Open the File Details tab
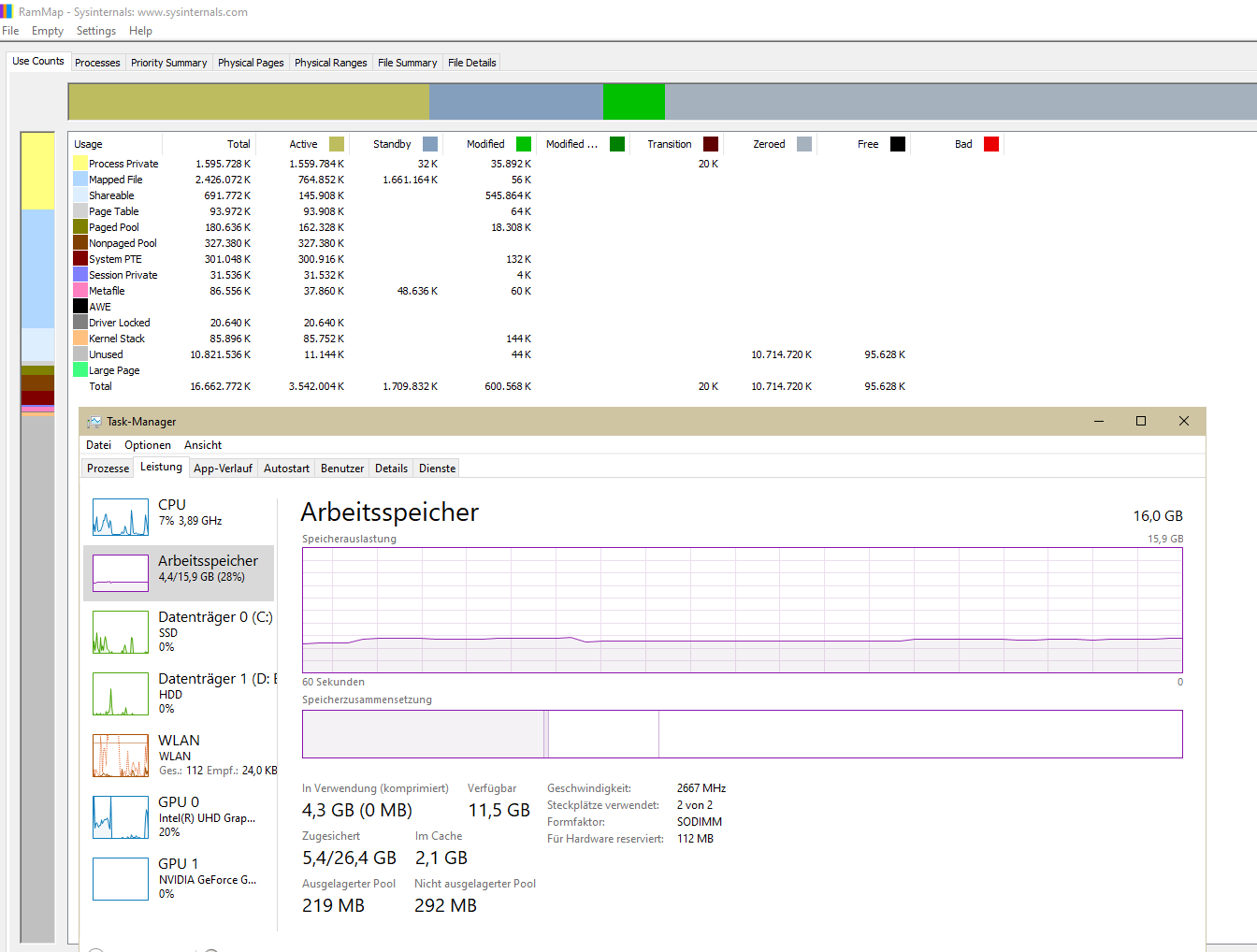The width and height of the screenshot is (1257, 952). click(x=471, y=63)
